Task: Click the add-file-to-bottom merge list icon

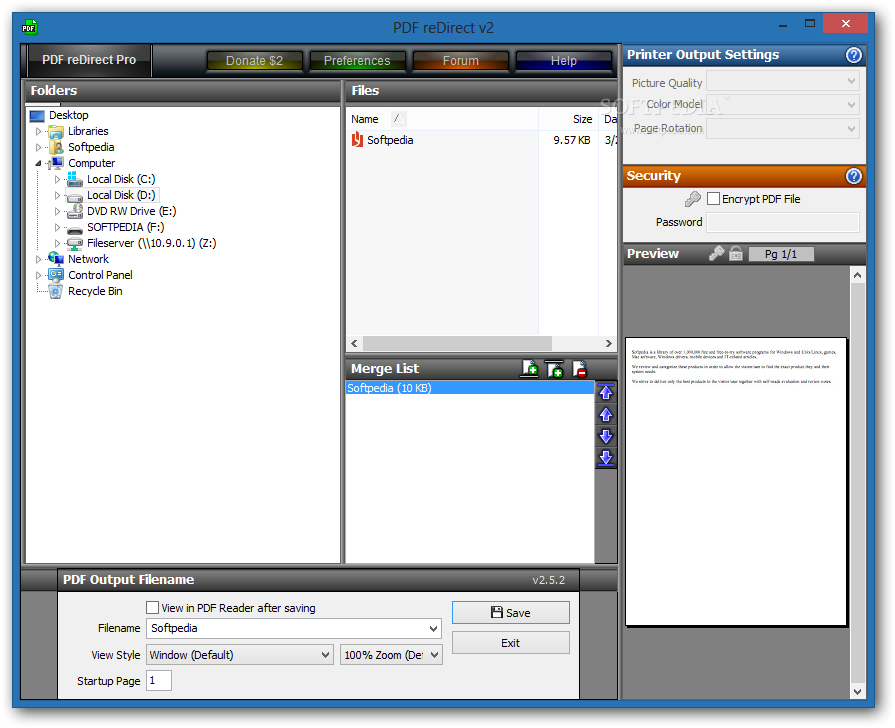Action: (530, 369)
